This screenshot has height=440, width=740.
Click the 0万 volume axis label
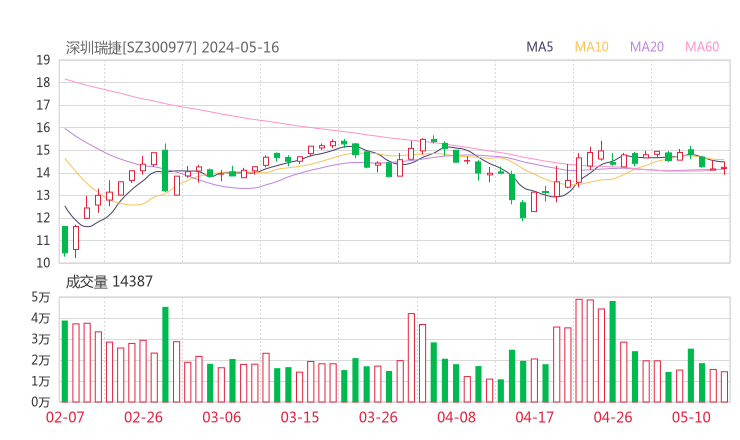[41, 402]
